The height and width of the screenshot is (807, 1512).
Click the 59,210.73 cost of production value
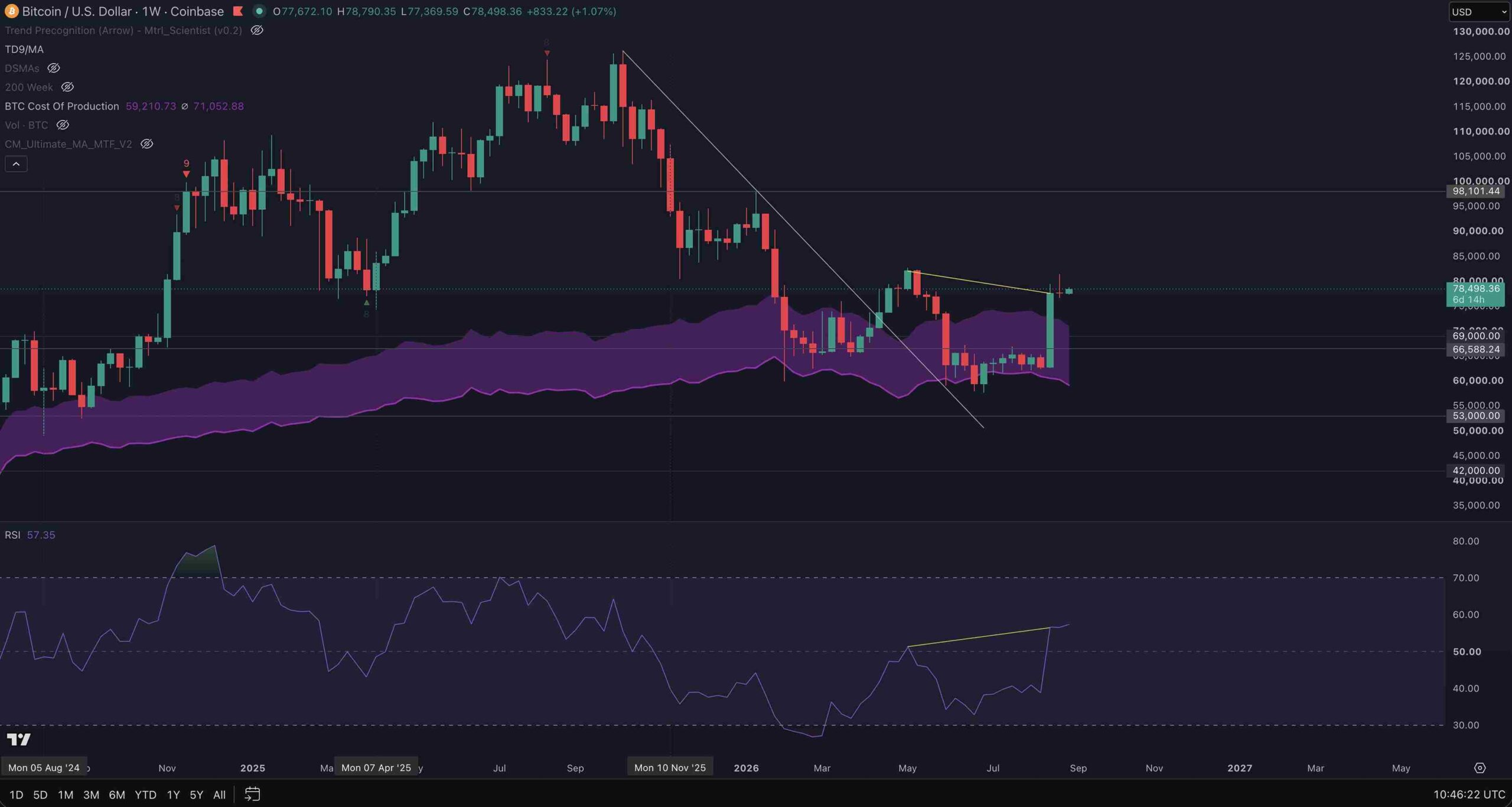click(151, 106)
